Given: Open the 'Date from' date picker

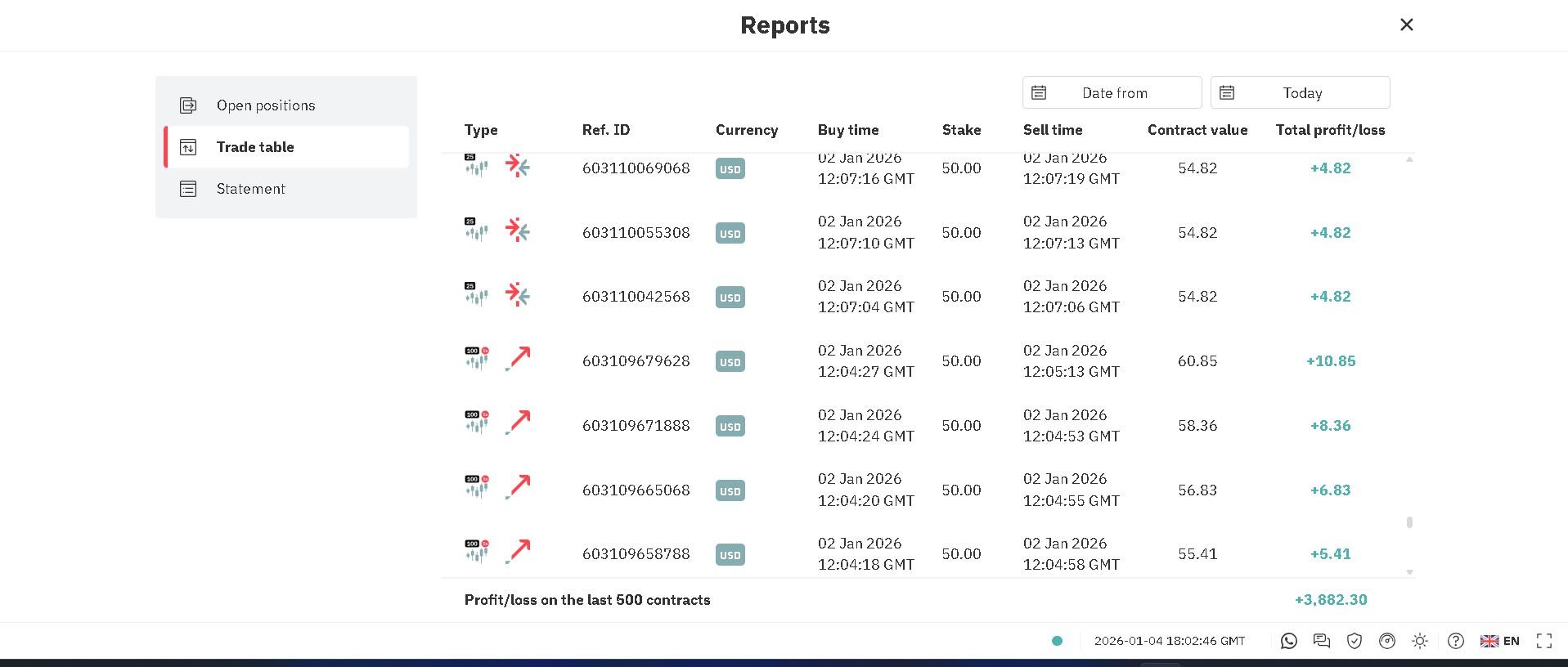Looking at the screenshot, I should [1112, 93].
